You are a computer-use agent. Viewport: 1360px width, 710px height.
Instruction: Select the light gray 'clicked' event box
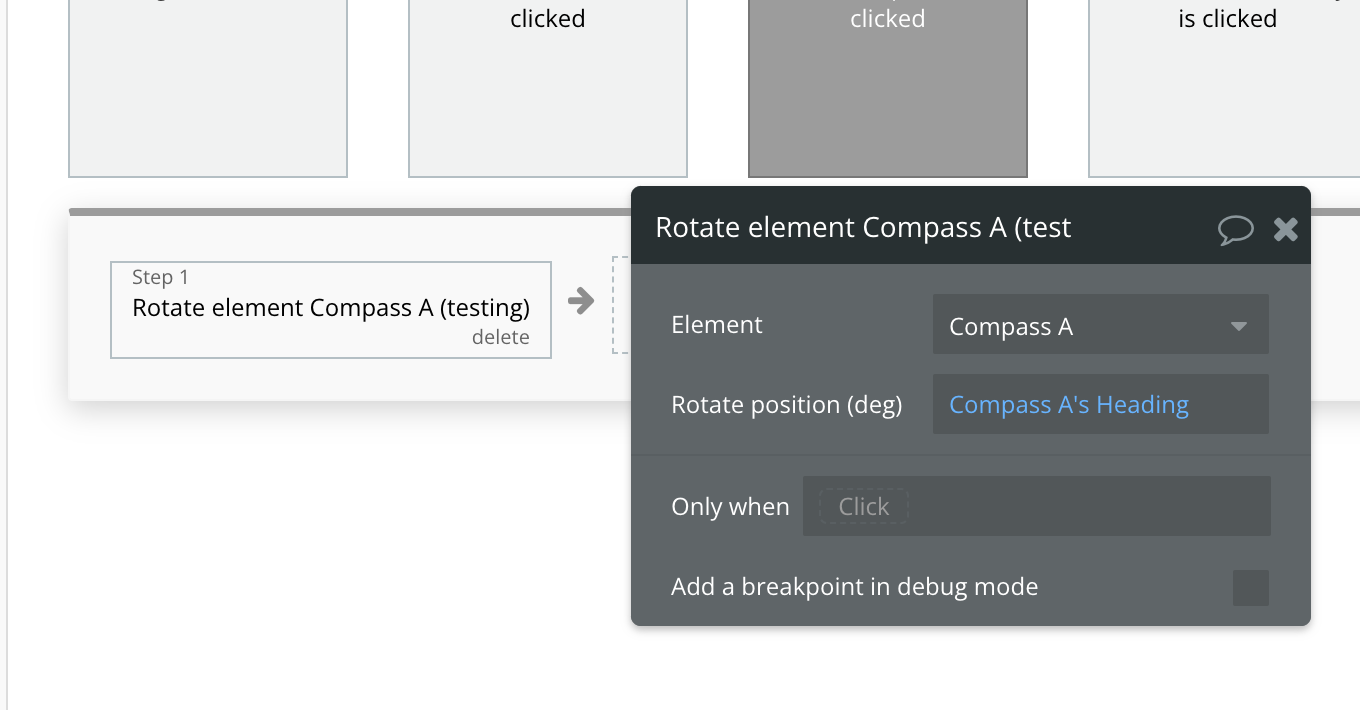[547, 88]
